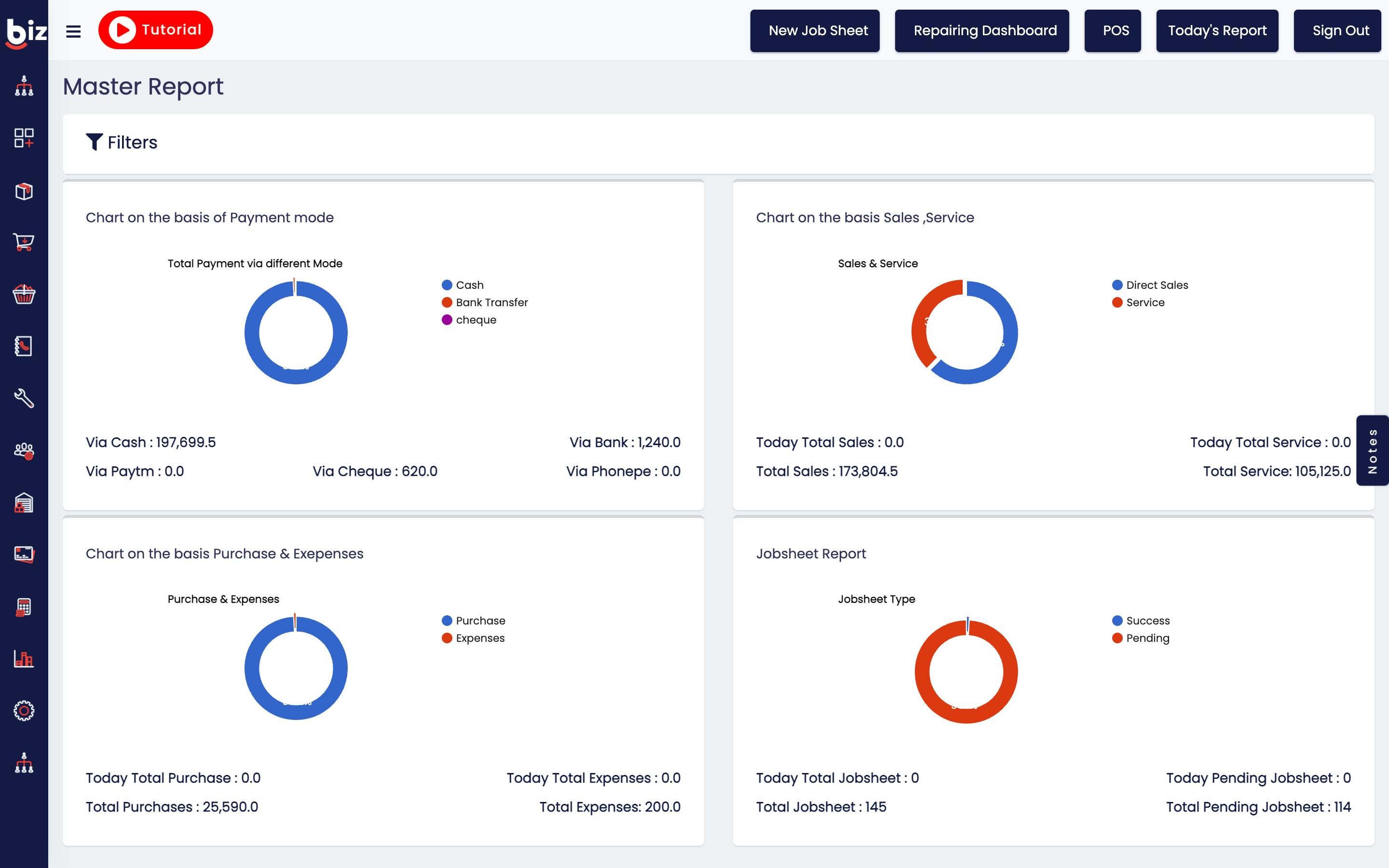1389x868 pixels.
Task: Open the hierarchy icon below the gear
Action: [x=24, y=763]
